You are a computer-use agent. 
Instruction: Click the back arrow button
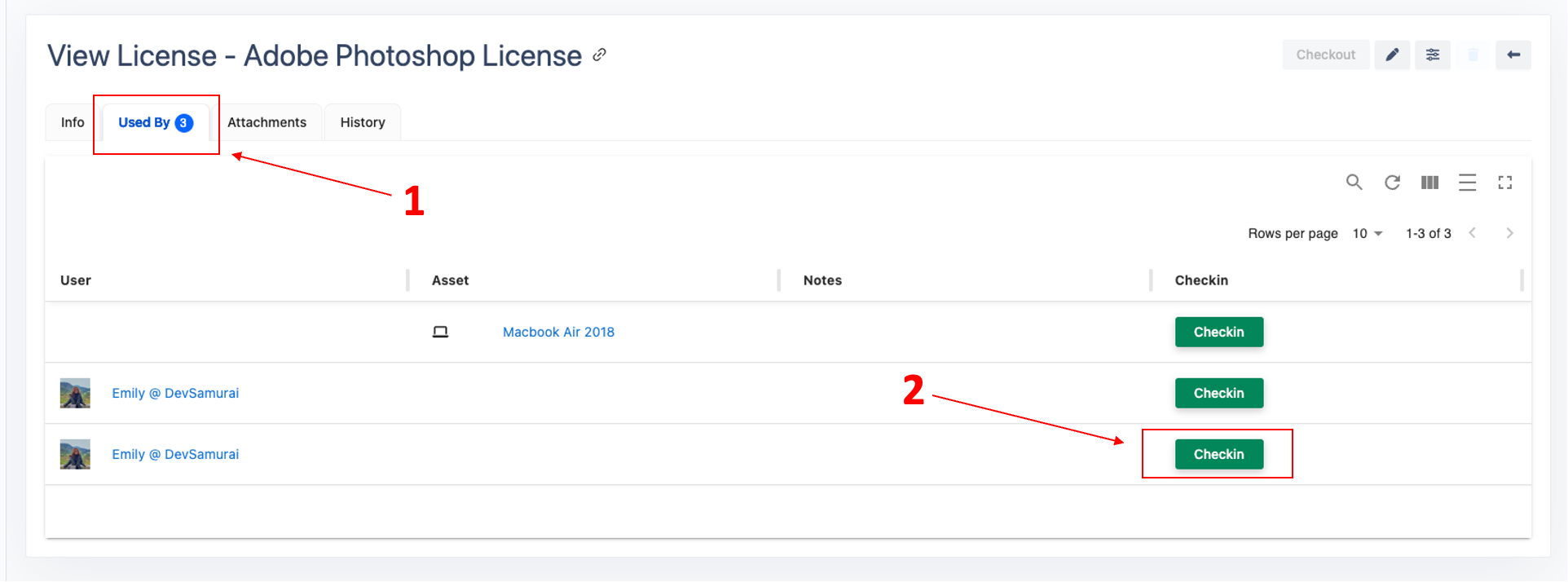[x=1513, y=55]
